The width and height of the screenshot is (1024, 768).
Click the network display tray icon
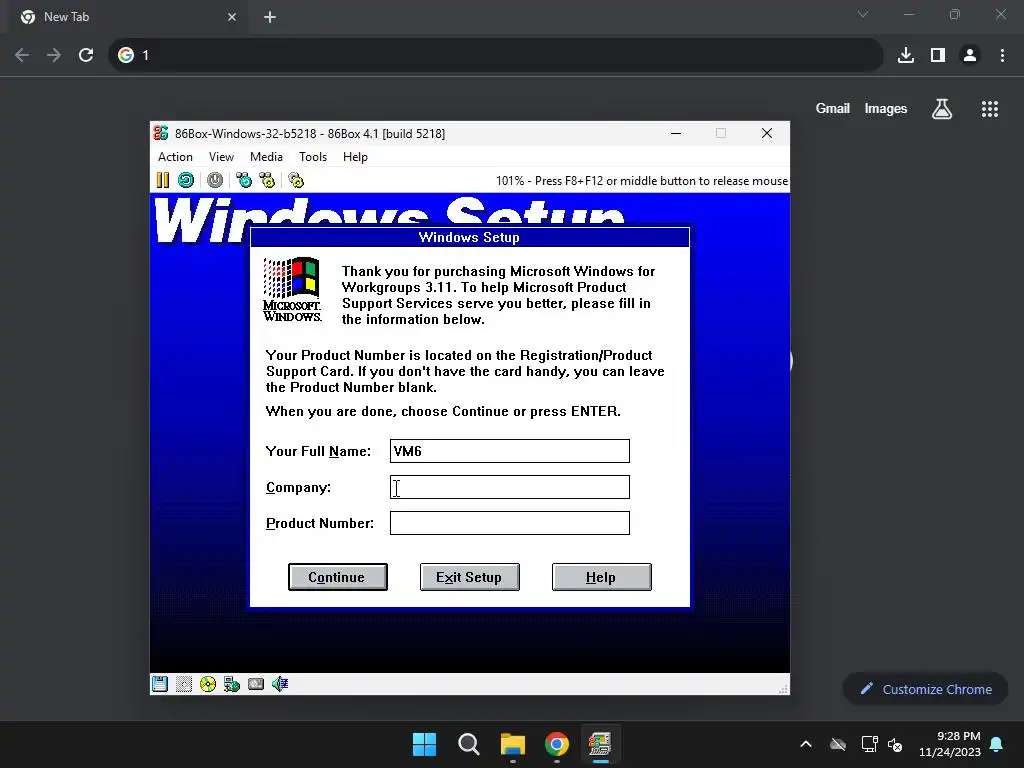869,744
